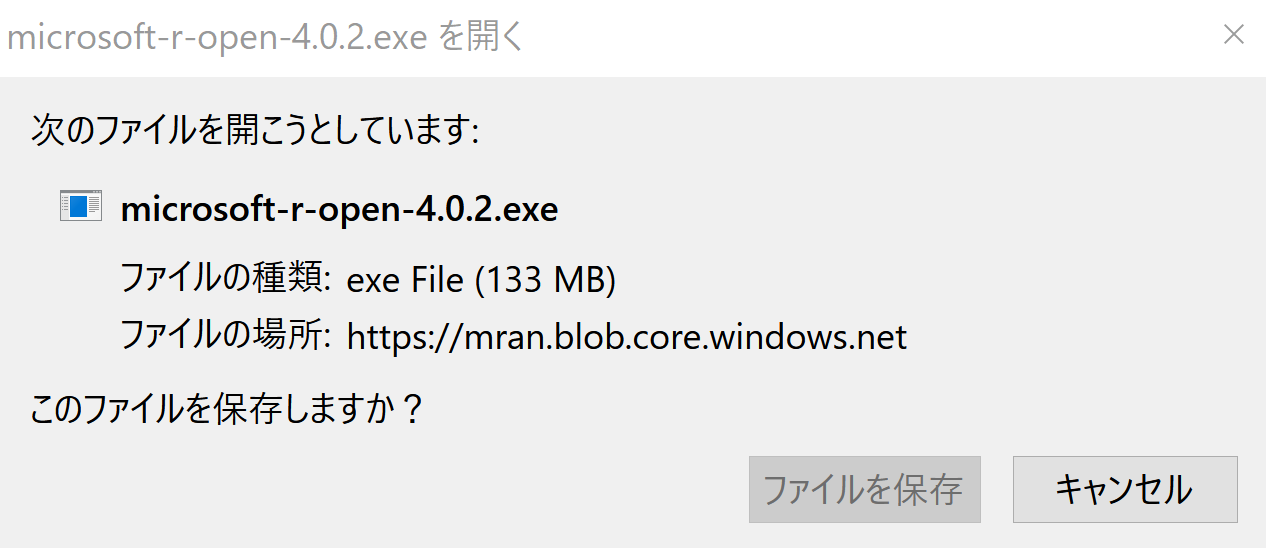Screen dimensions: 1266x548
Task: Click the キャンセル button
Action: (x=1125, y=489)
